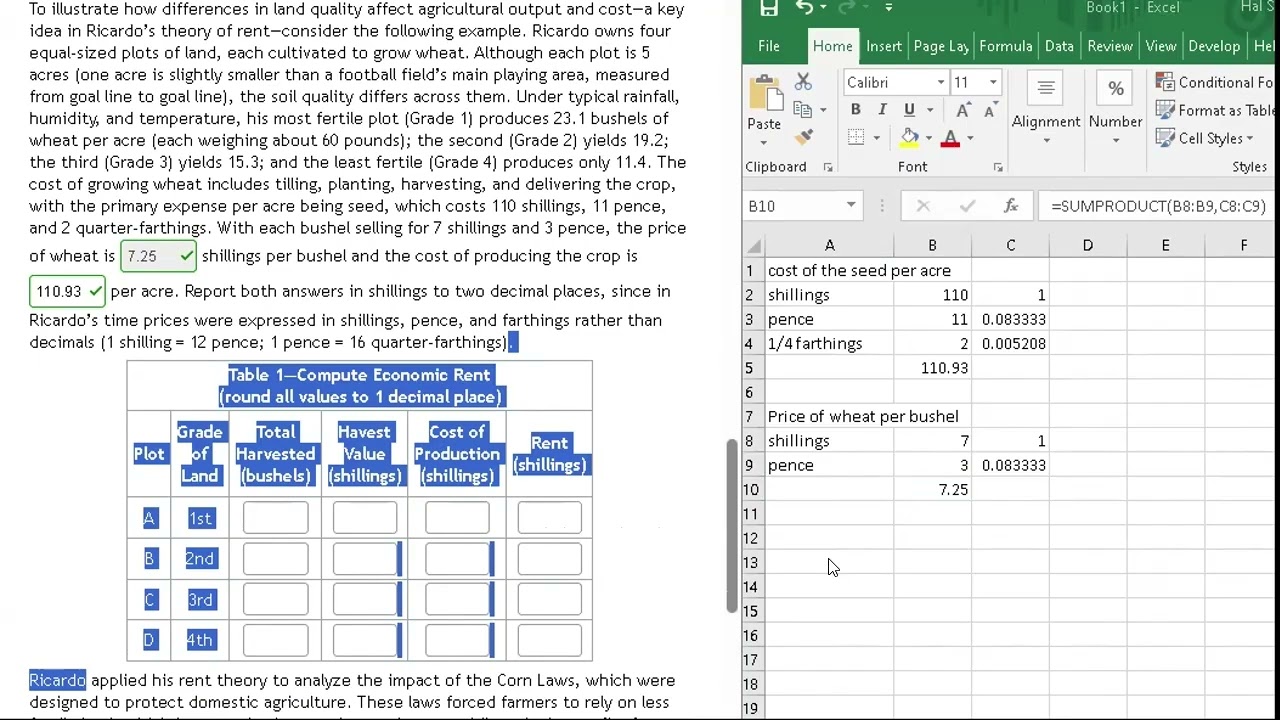Open Cell Styles gallery

pos(1205,138)
